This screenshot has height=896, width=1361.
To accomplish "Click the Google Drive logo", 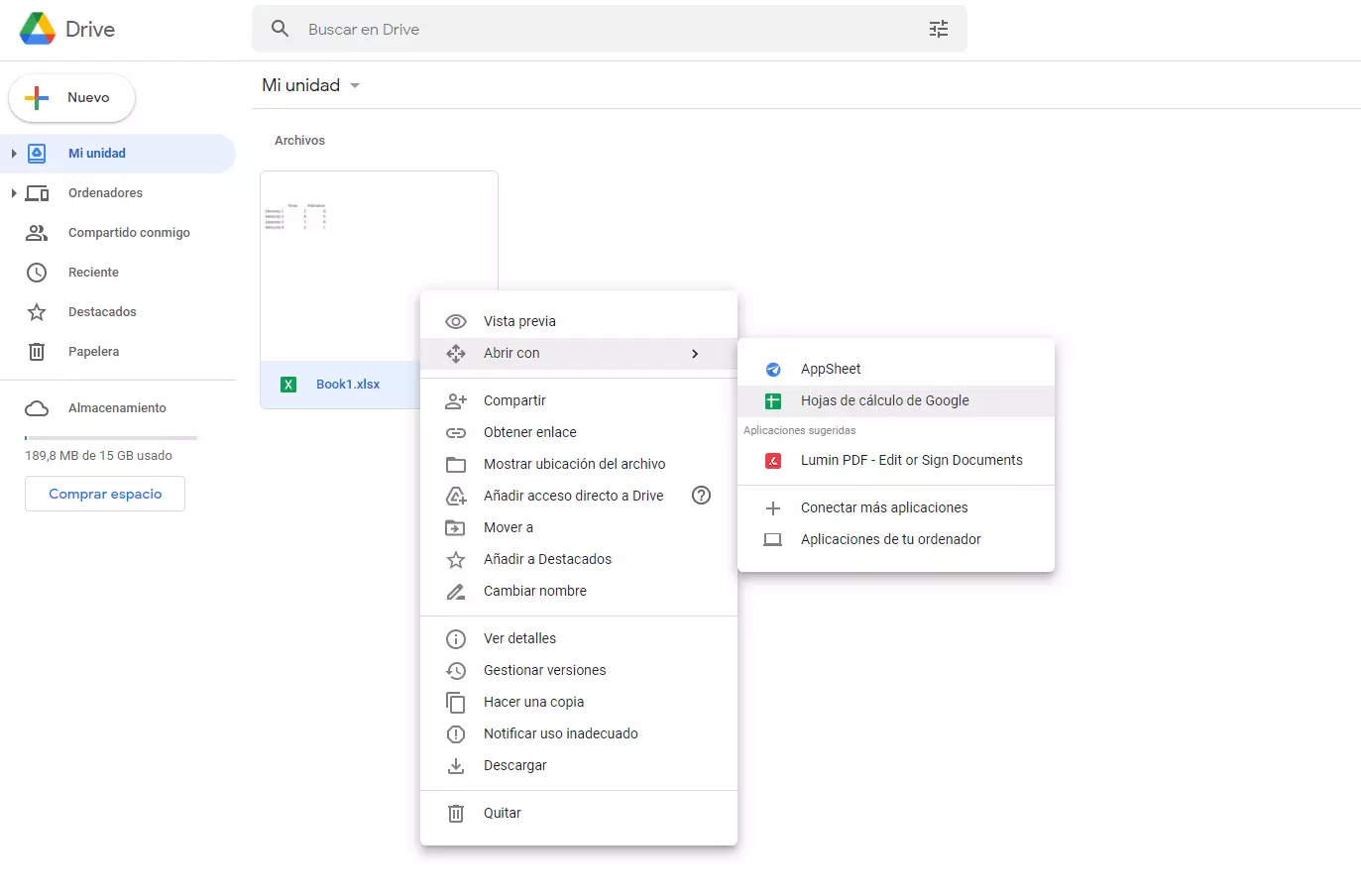I will [x=38, y=29].
